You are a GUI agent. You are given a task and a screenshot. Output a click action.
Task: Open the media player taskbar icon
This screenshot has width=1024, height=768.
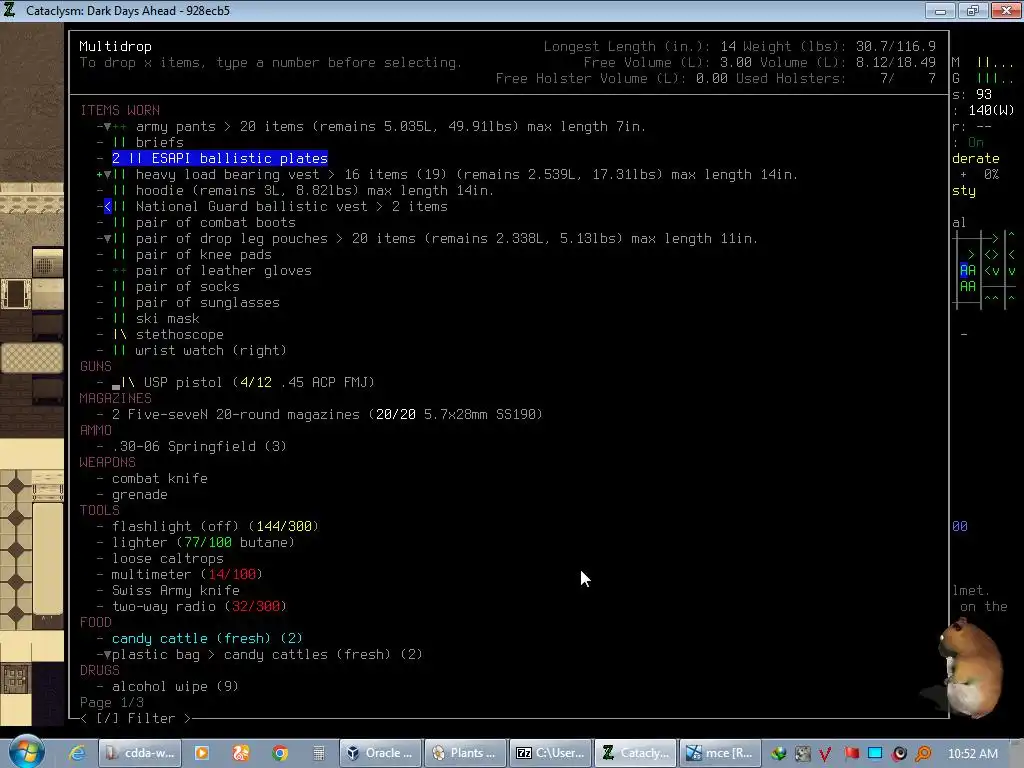point(202,753)
